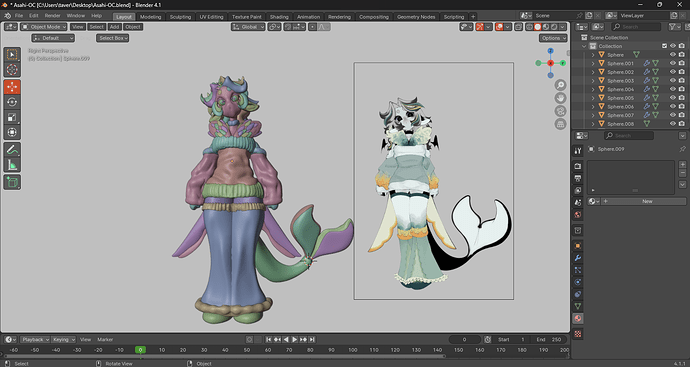The image size is (690, 367).
Task: Click the pan view hand icon
Action: [560, 98]
